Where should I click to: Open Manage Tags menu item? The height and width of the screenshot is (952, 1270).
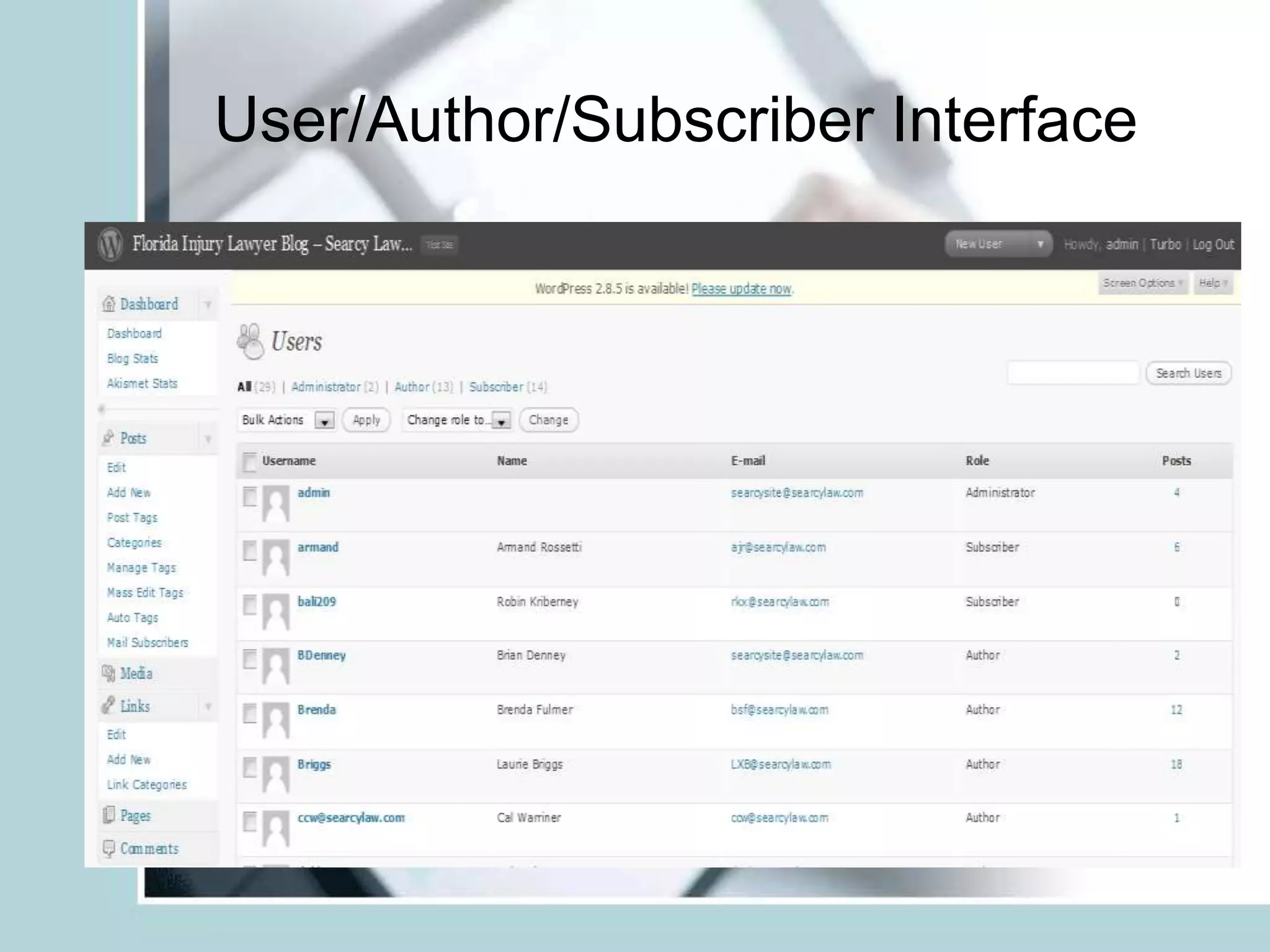click(141, 568)
